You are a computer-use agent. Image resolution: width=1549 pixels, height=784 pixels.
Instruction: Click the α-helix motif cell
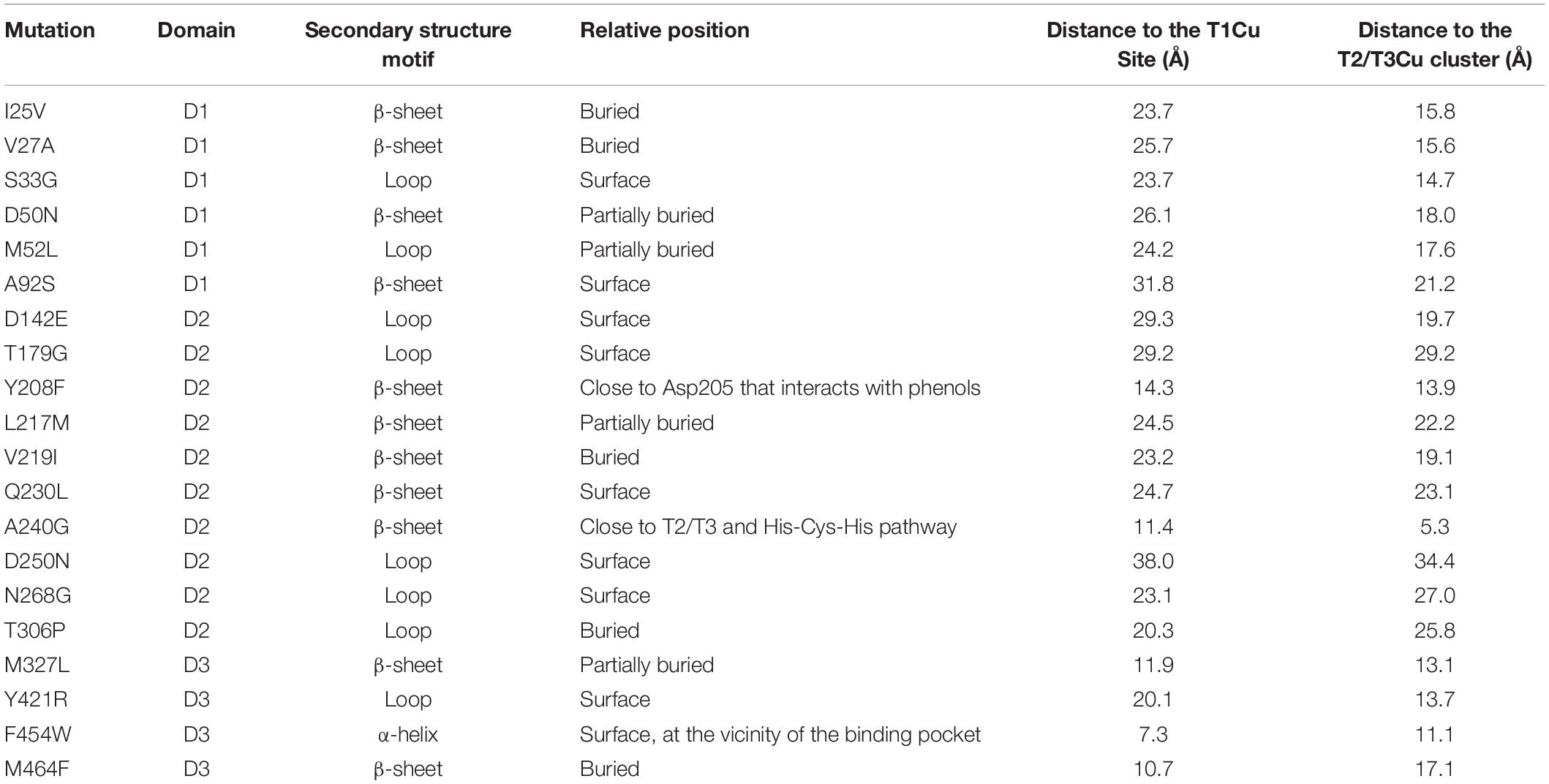pyautogui.click(x=408, y=734)
